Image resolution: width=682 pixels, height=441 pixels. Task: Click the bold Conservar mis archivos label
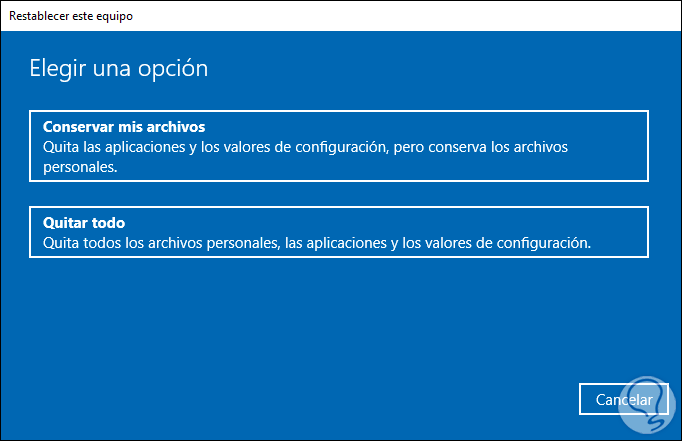(x=123, y=127)
